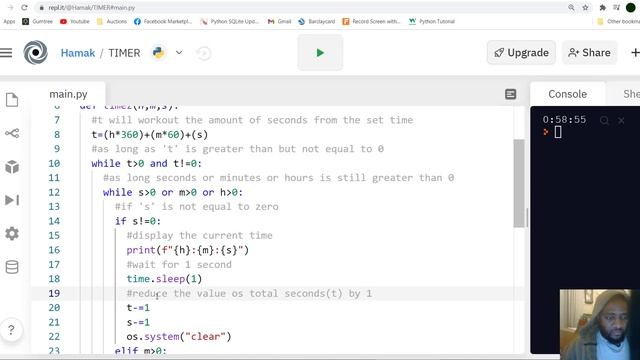Click the time.sleep(1) line

[164, 279]
